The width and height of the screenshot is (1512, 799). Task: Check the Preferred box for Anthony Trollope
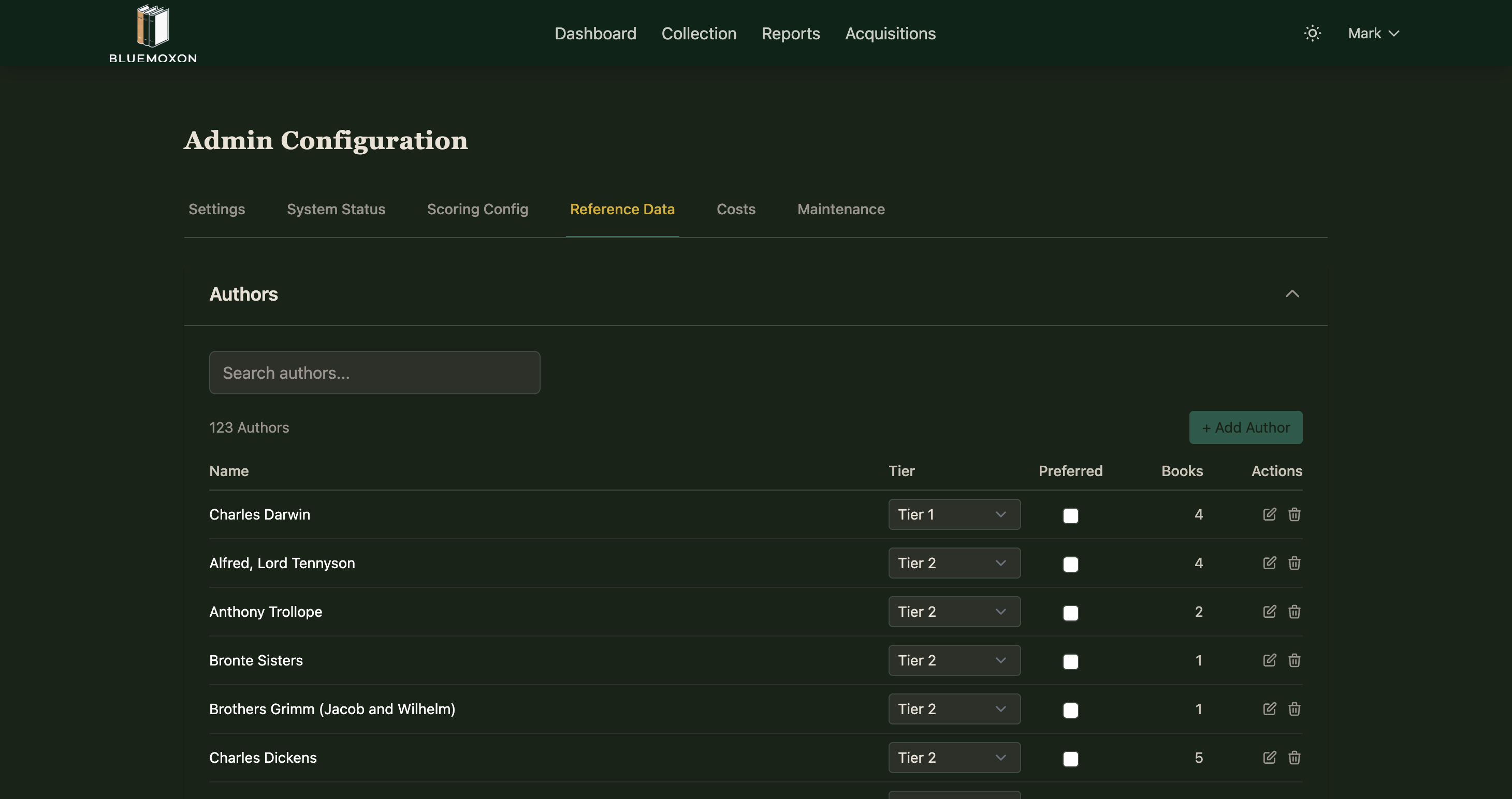pos(1071,613)
